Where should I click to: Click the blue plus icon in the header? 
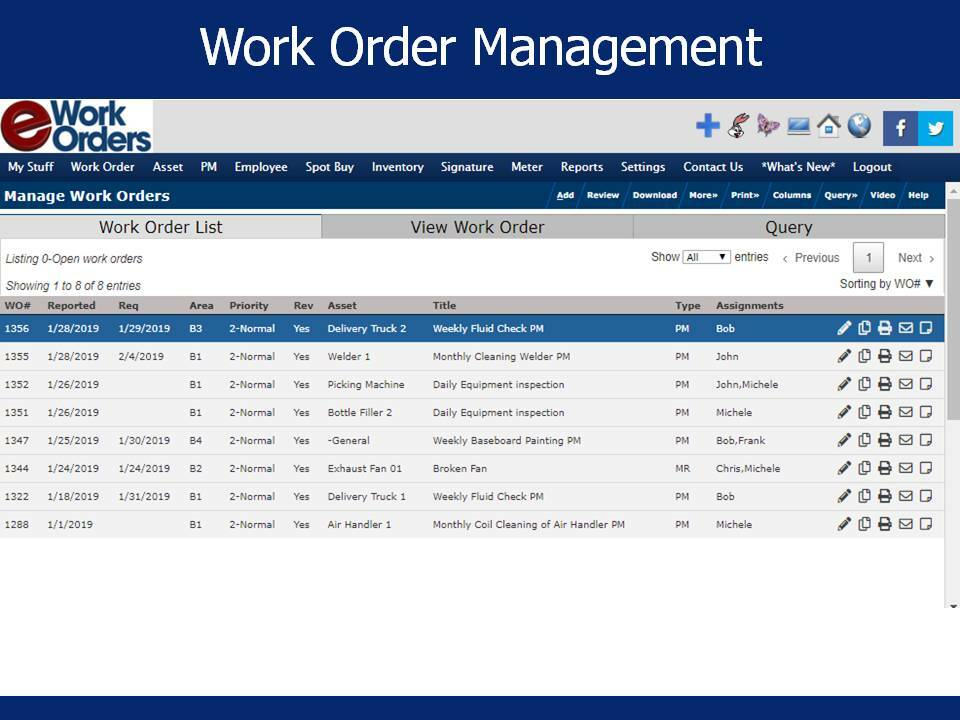click(x=707, y=127)
